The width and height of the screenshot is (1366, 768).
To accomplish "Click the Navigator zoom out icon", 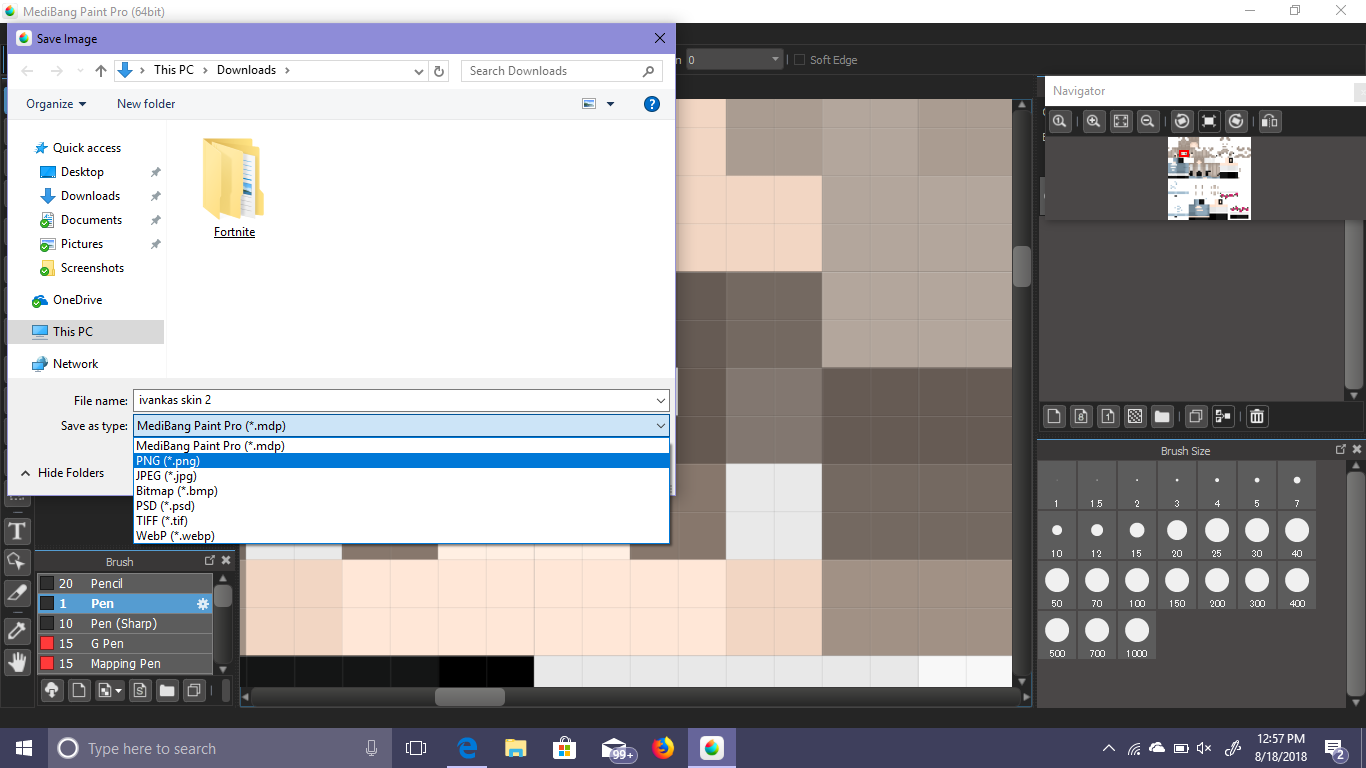I will pos(1148,121).
